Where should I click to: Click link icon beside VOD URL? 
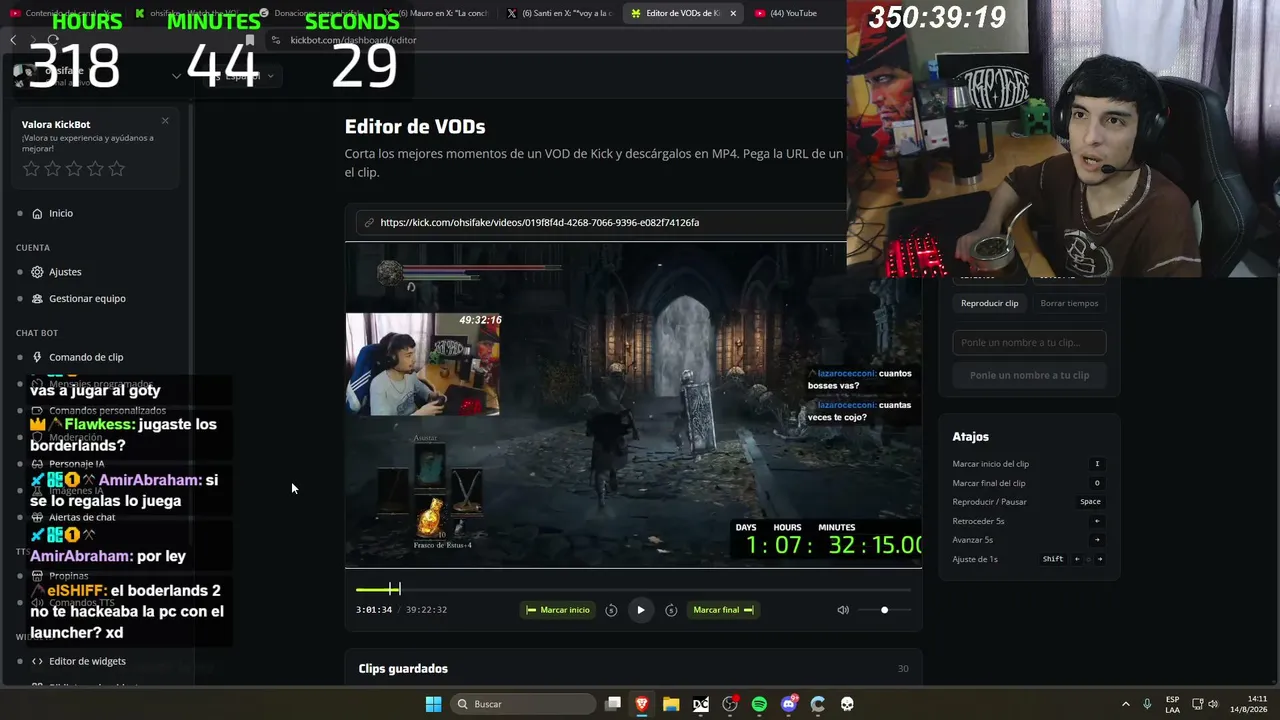[369, 222]
